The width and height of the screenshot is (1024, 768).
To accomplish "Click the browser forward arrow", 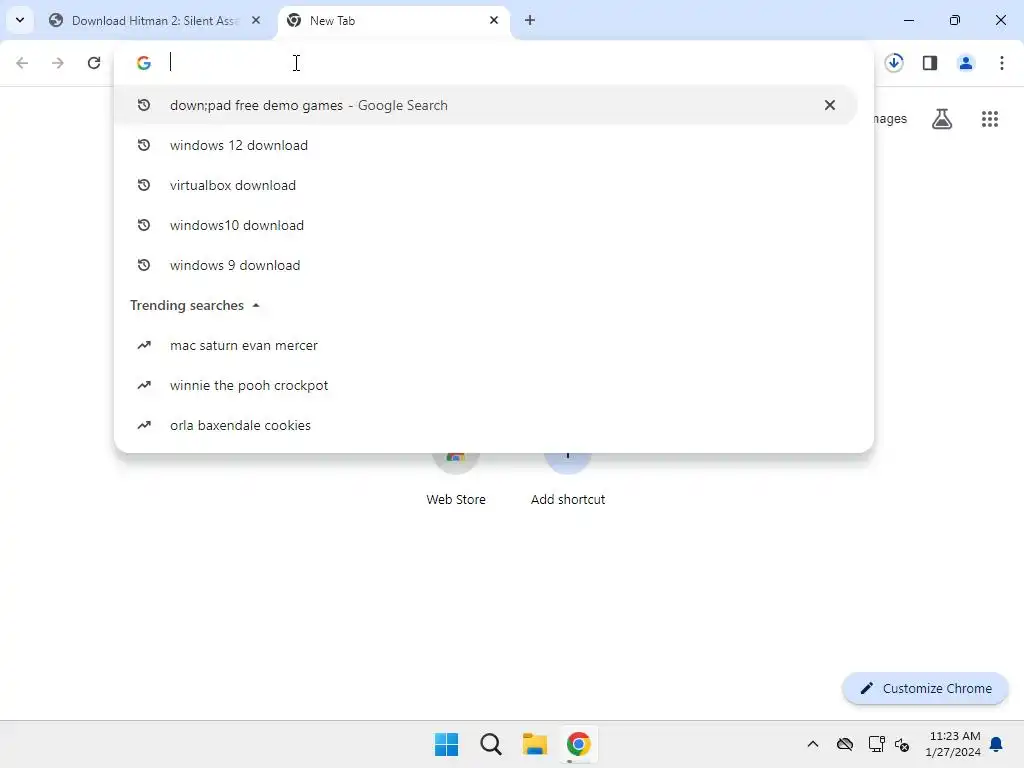I will (58, 63).
